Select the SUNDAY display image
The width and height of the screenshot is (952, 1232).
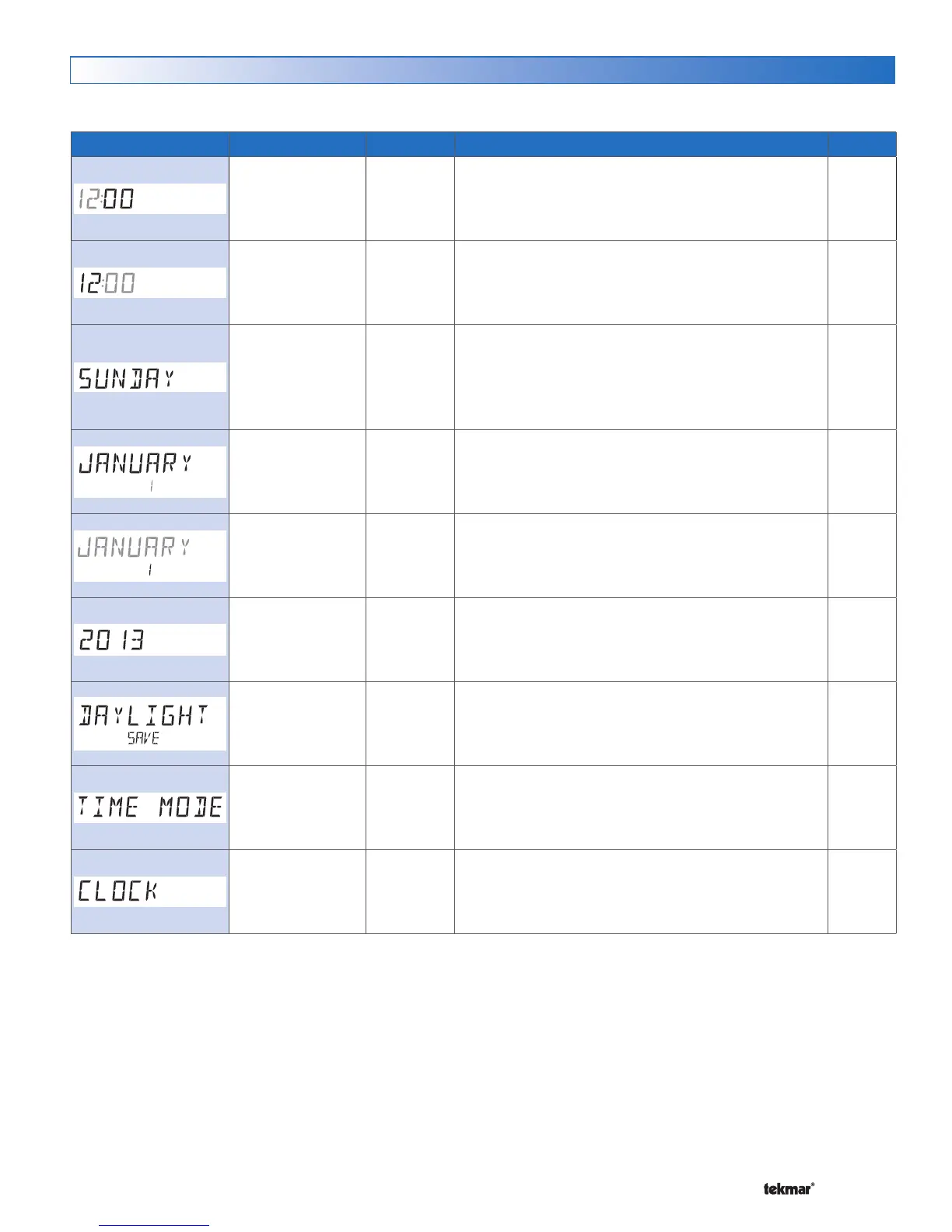click(x=149, y=378)
